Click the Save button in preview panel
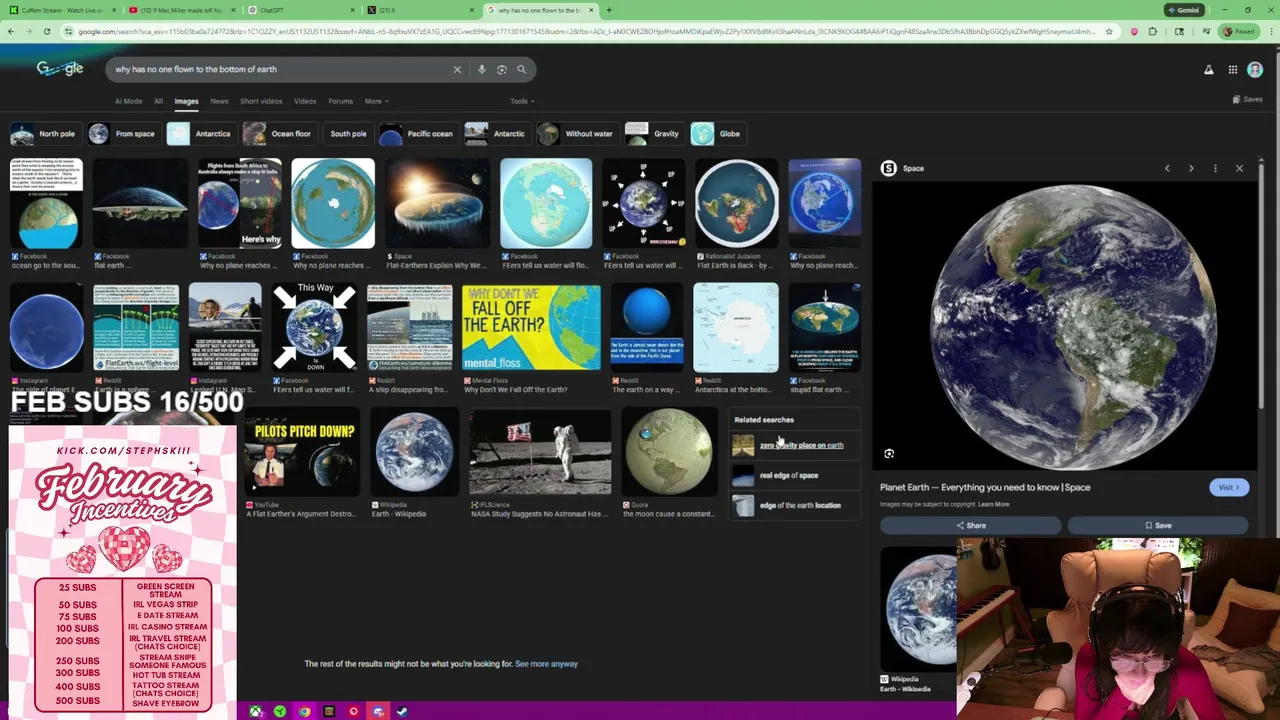1280x720 pixels. pos(1158,525)
